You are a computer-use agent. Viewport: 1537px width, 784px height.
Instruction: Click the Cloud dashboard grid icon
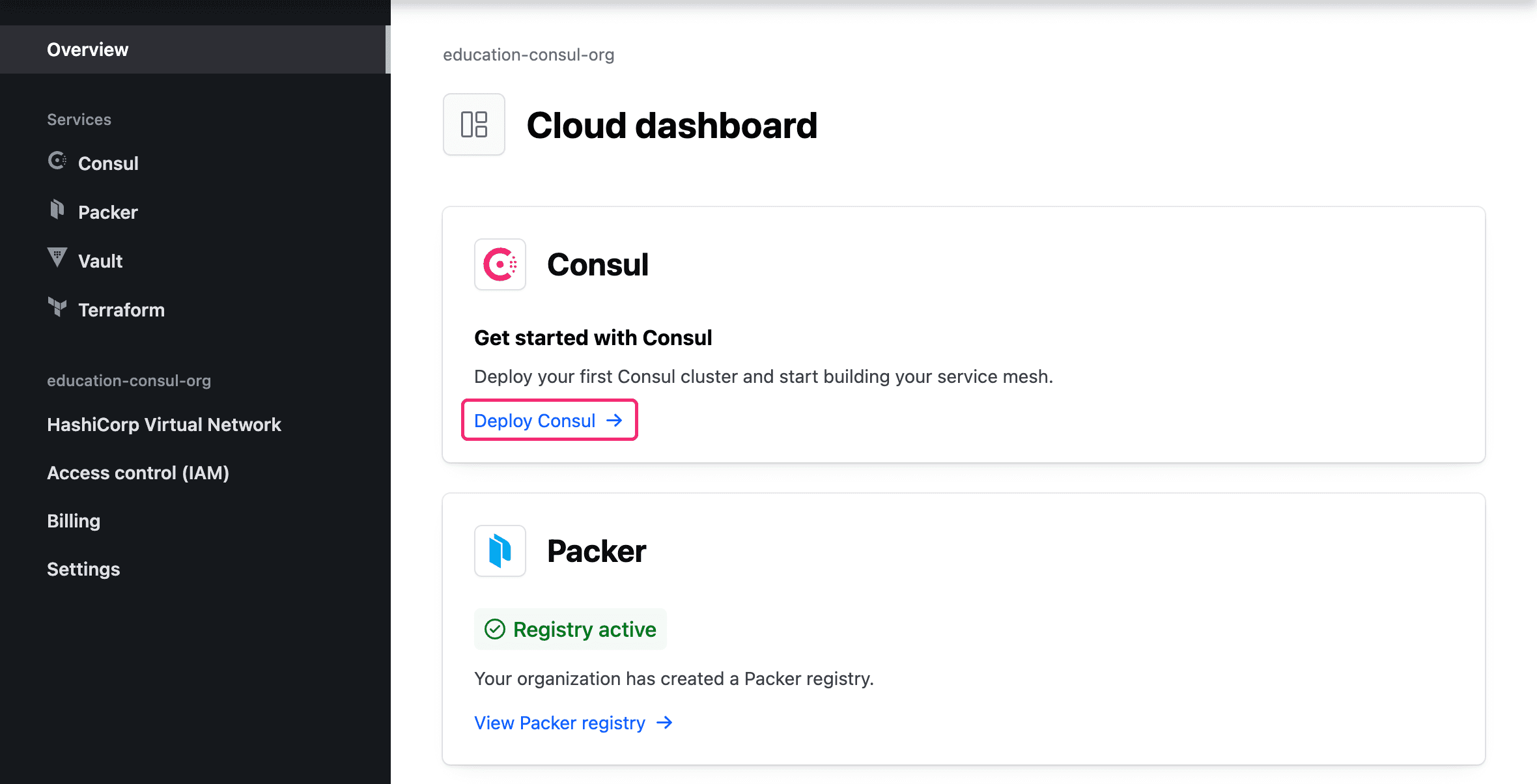[473, 124]
